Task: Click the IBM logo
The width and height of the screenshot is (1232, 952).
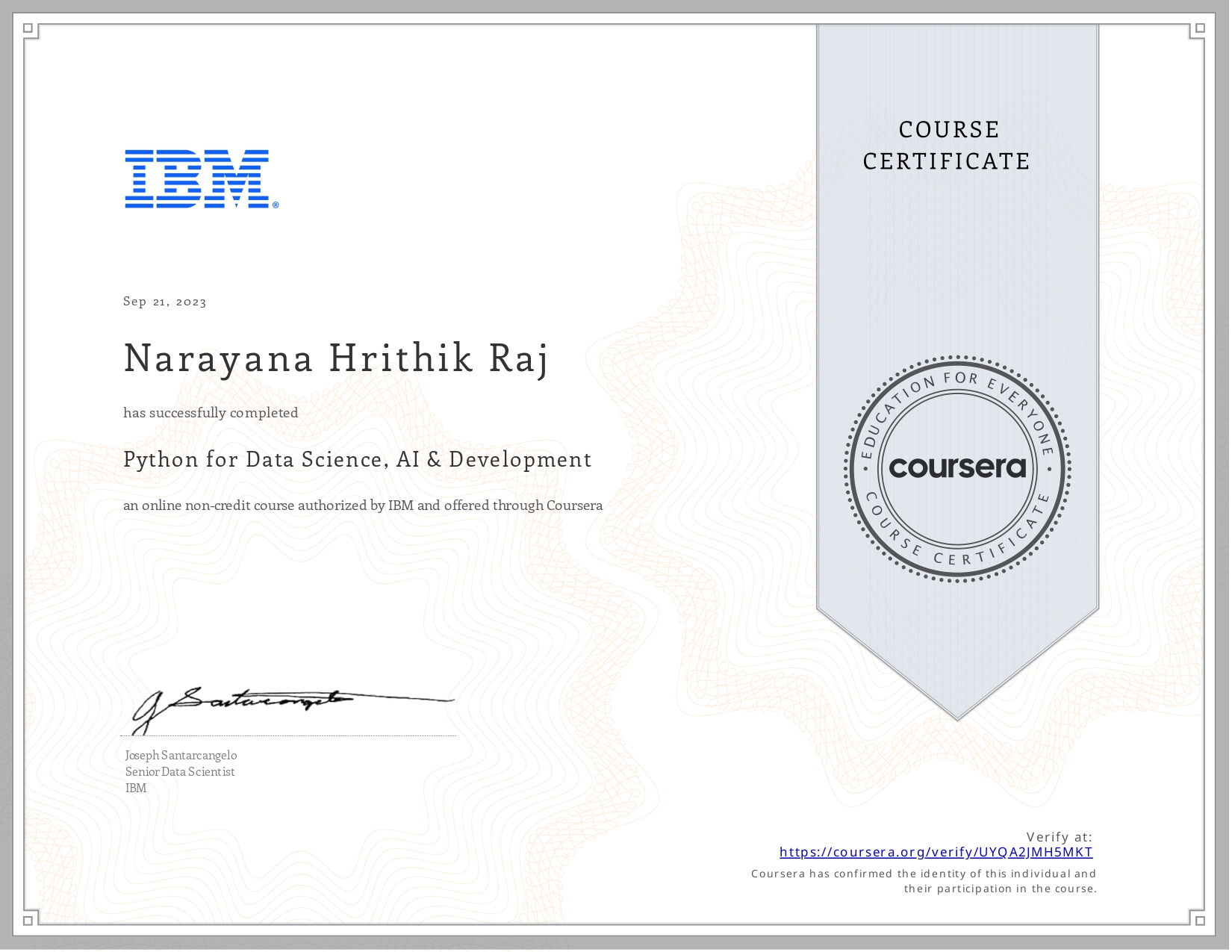Action: [198, 179]
